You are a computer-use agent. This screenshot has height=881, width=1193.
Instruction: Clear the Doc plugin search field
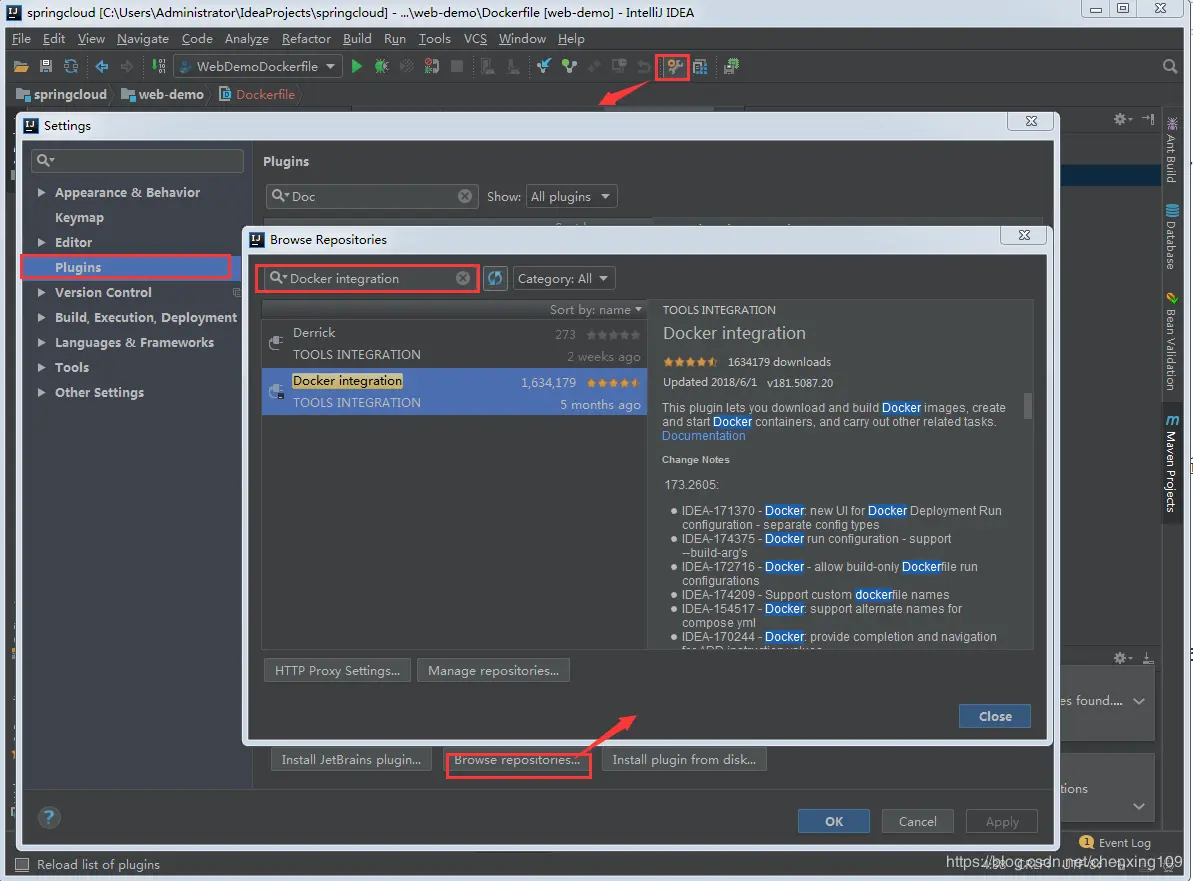click(465, 196)
